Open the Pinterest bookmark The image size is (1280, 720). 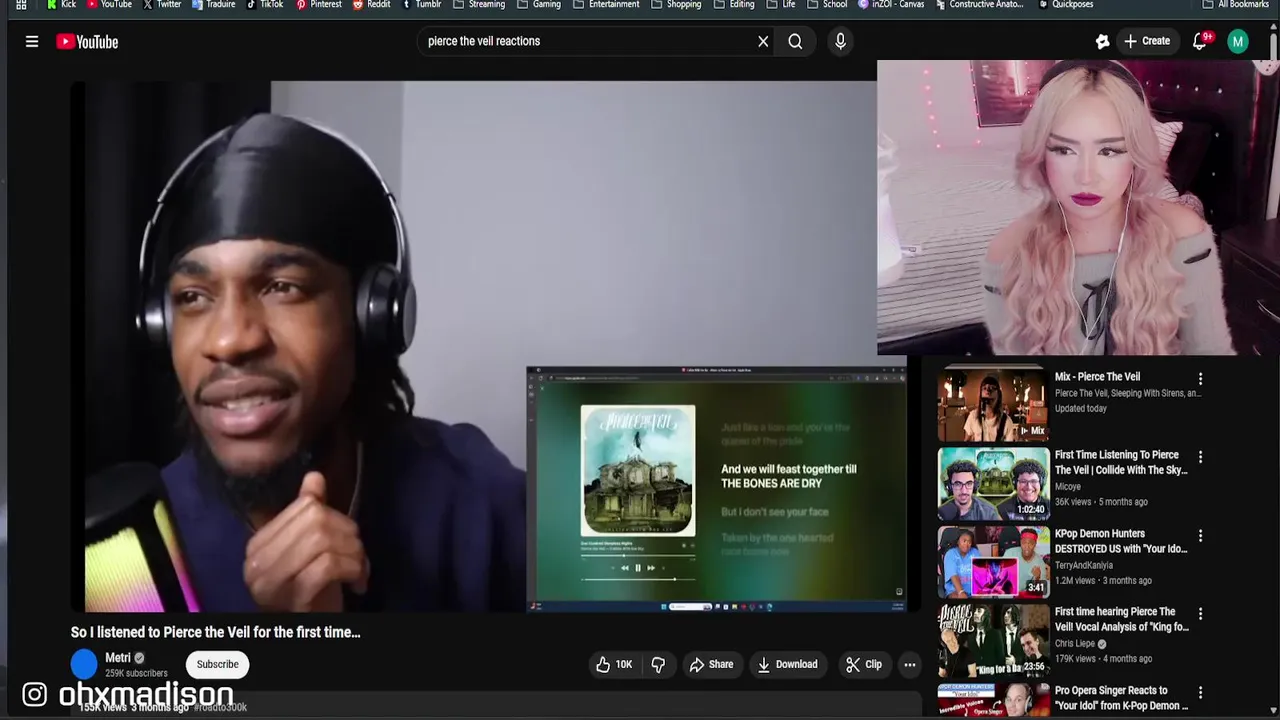click(x=319, y=5)
